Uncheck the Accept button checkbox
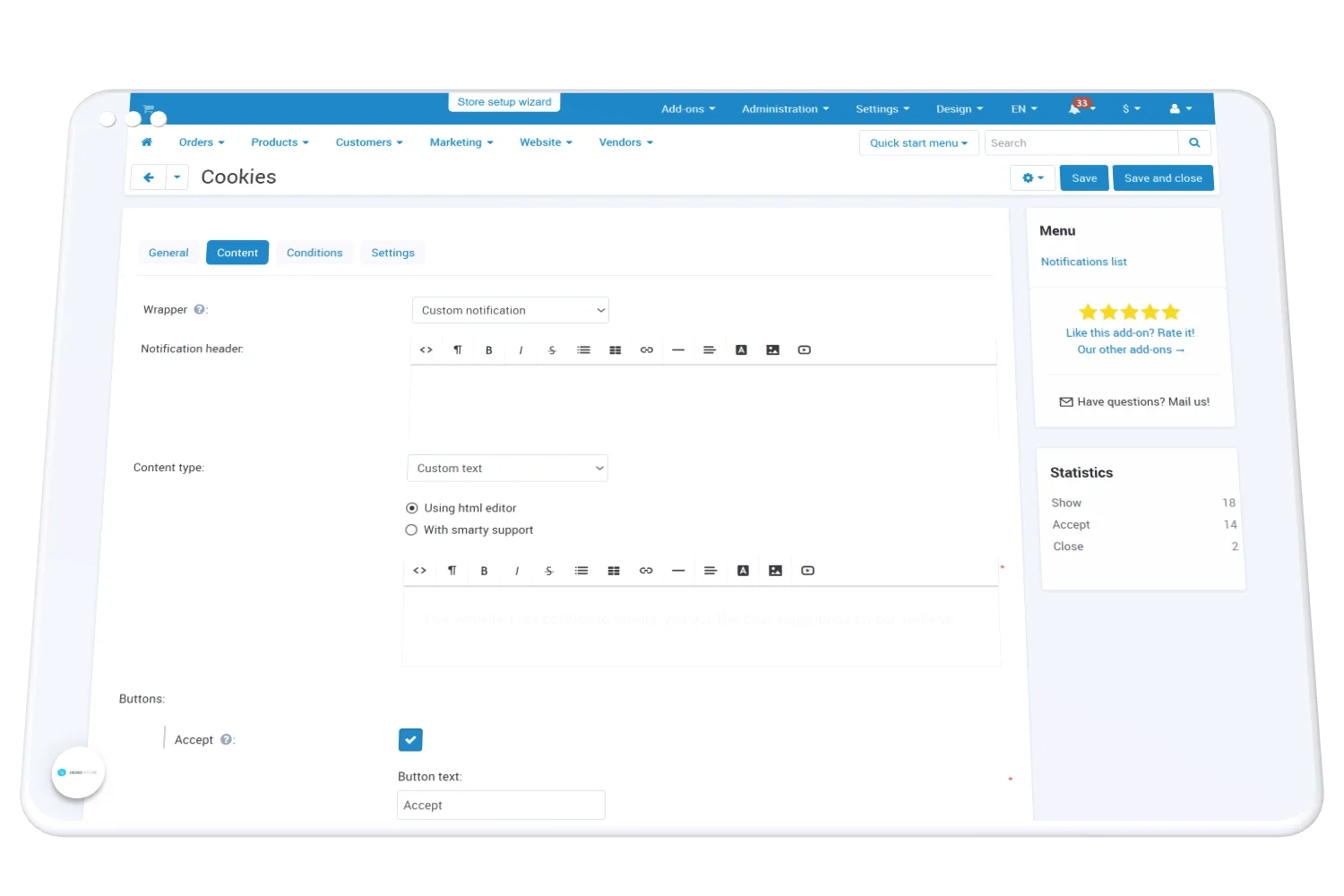 [x=410, y=740]
